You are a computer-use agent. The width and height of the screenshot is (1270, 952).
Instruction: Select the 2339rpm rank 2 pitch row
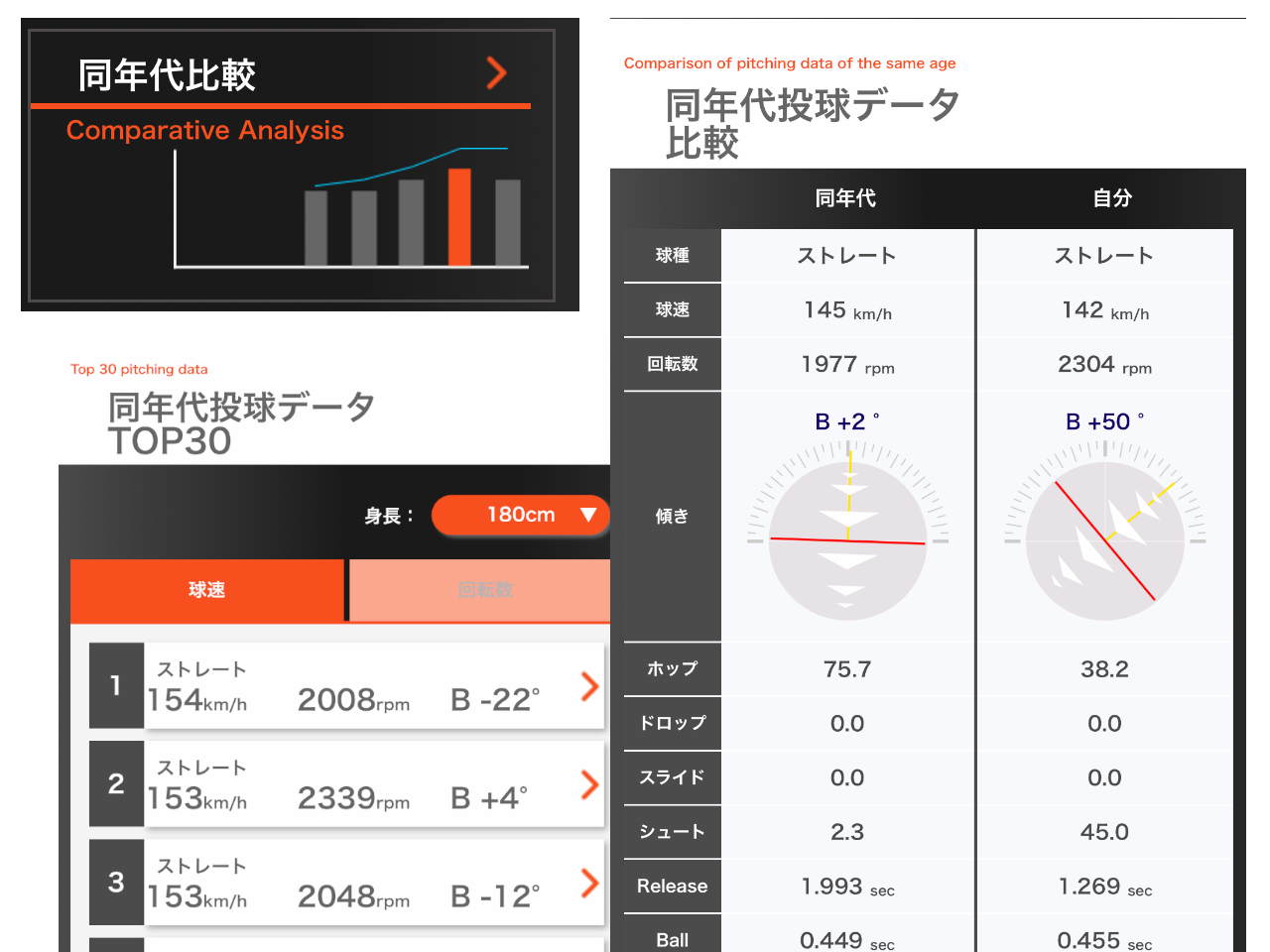click(357, 784)
